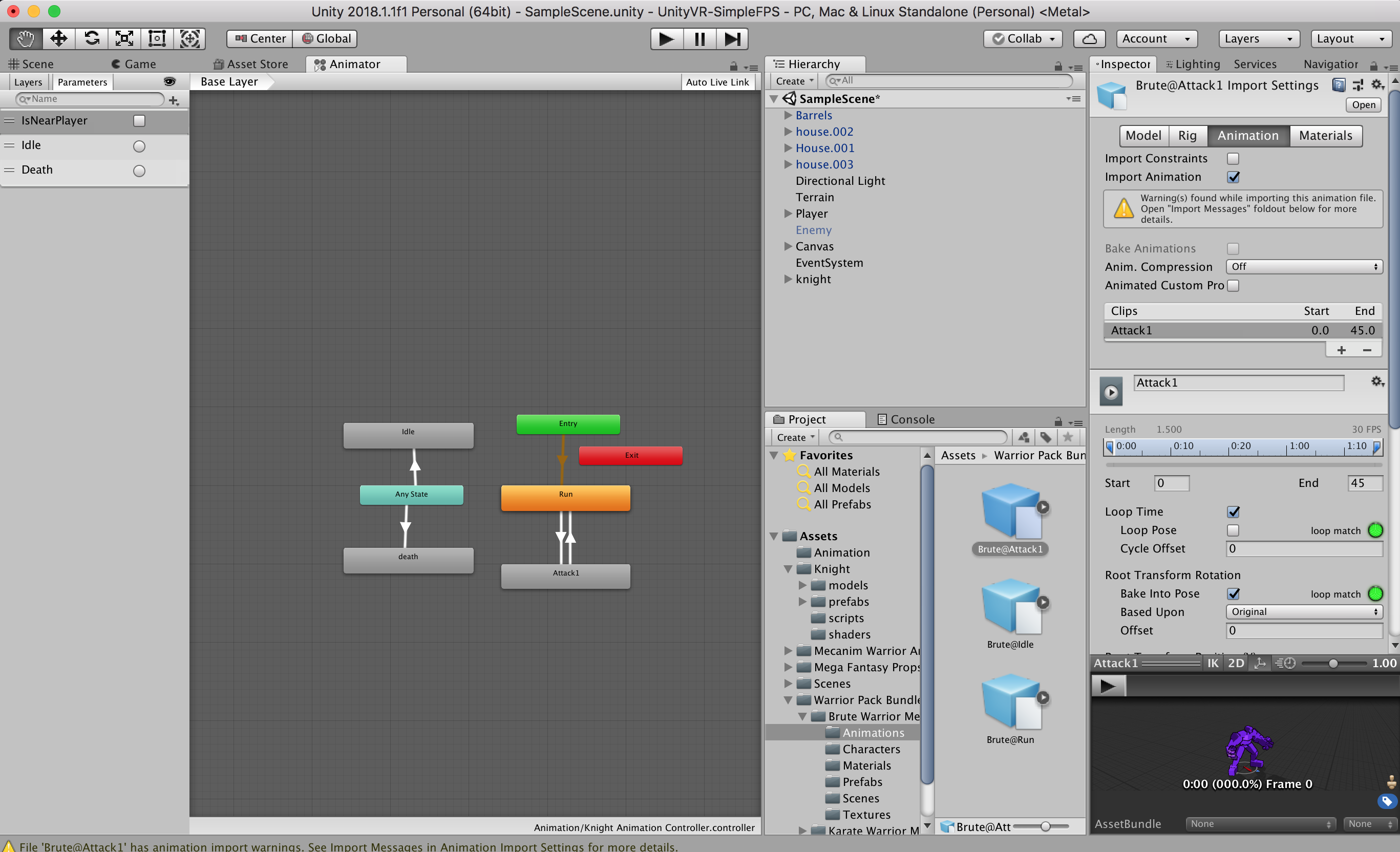Select the Hand tool in toolbar
This screenshot has width=1400, height=852.
pos(26,38)
